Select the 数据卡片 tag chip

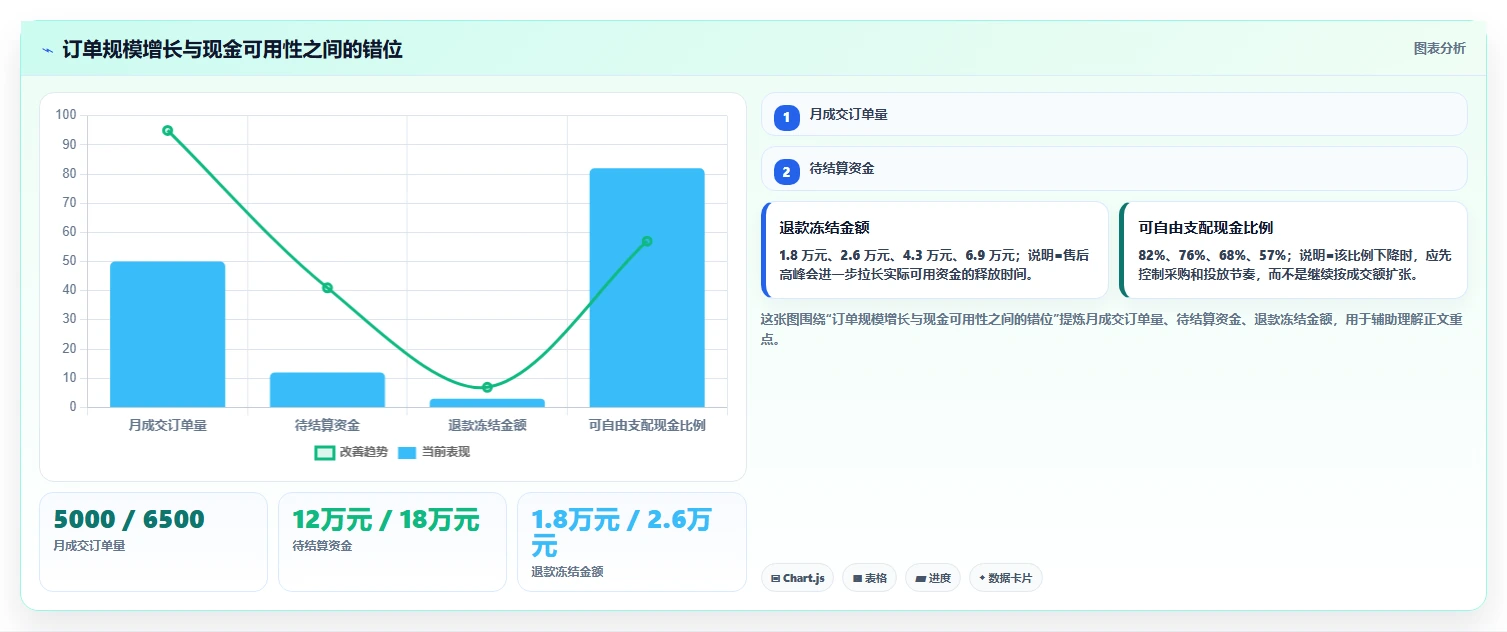[1005, 578]
